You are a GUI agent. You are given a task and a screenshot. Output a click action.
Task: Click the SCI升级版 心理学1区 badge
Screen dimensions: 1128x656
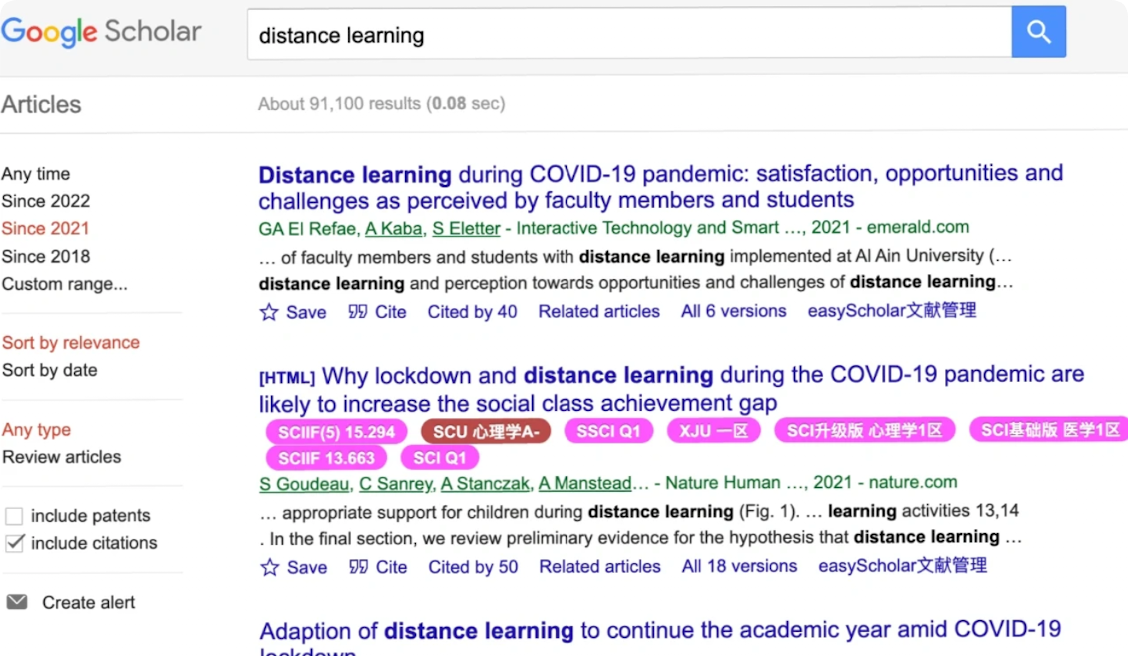click(x=864, y=430)
